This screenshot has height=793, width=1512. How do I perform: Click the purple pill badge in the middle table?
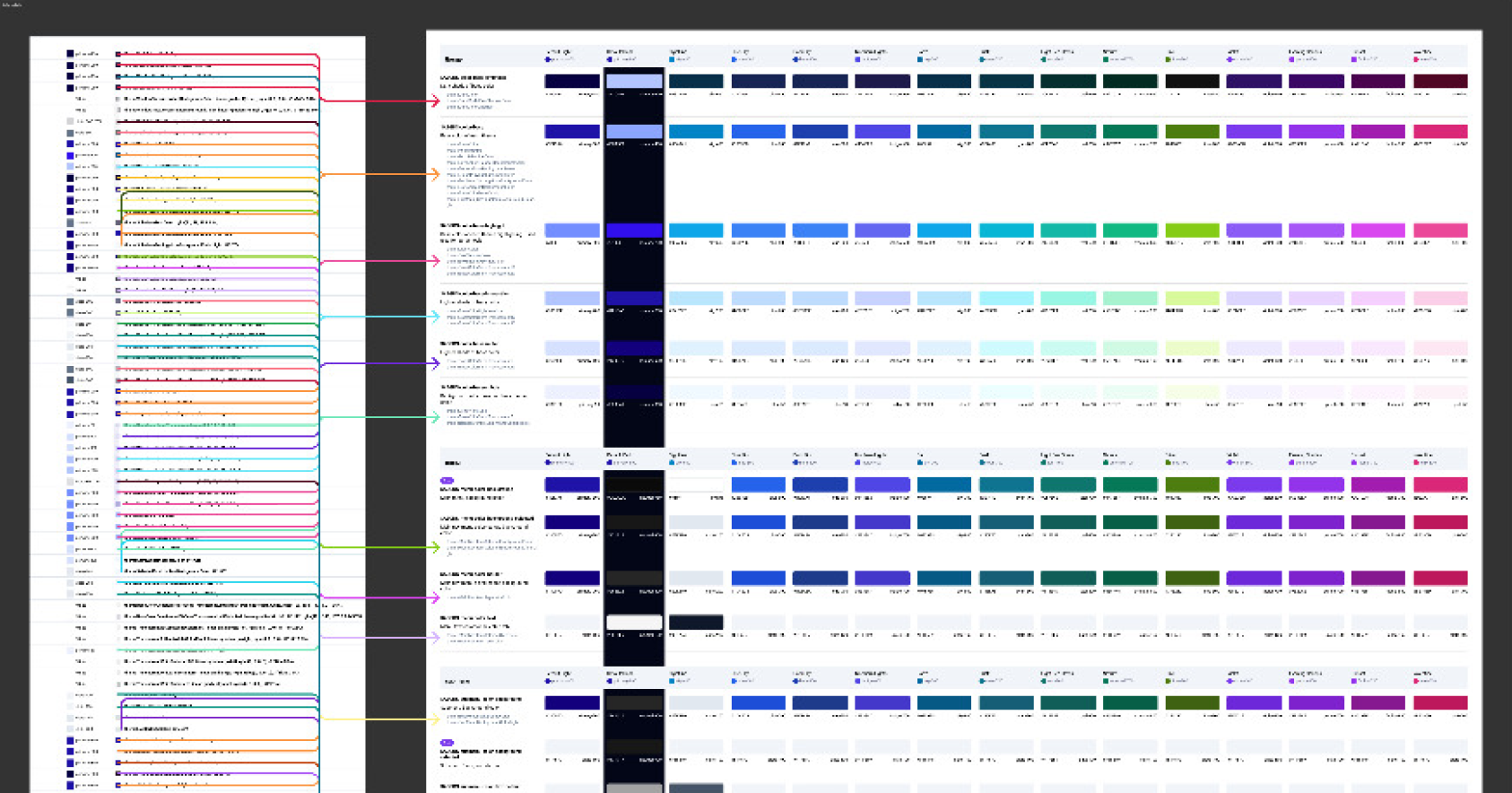447,481
